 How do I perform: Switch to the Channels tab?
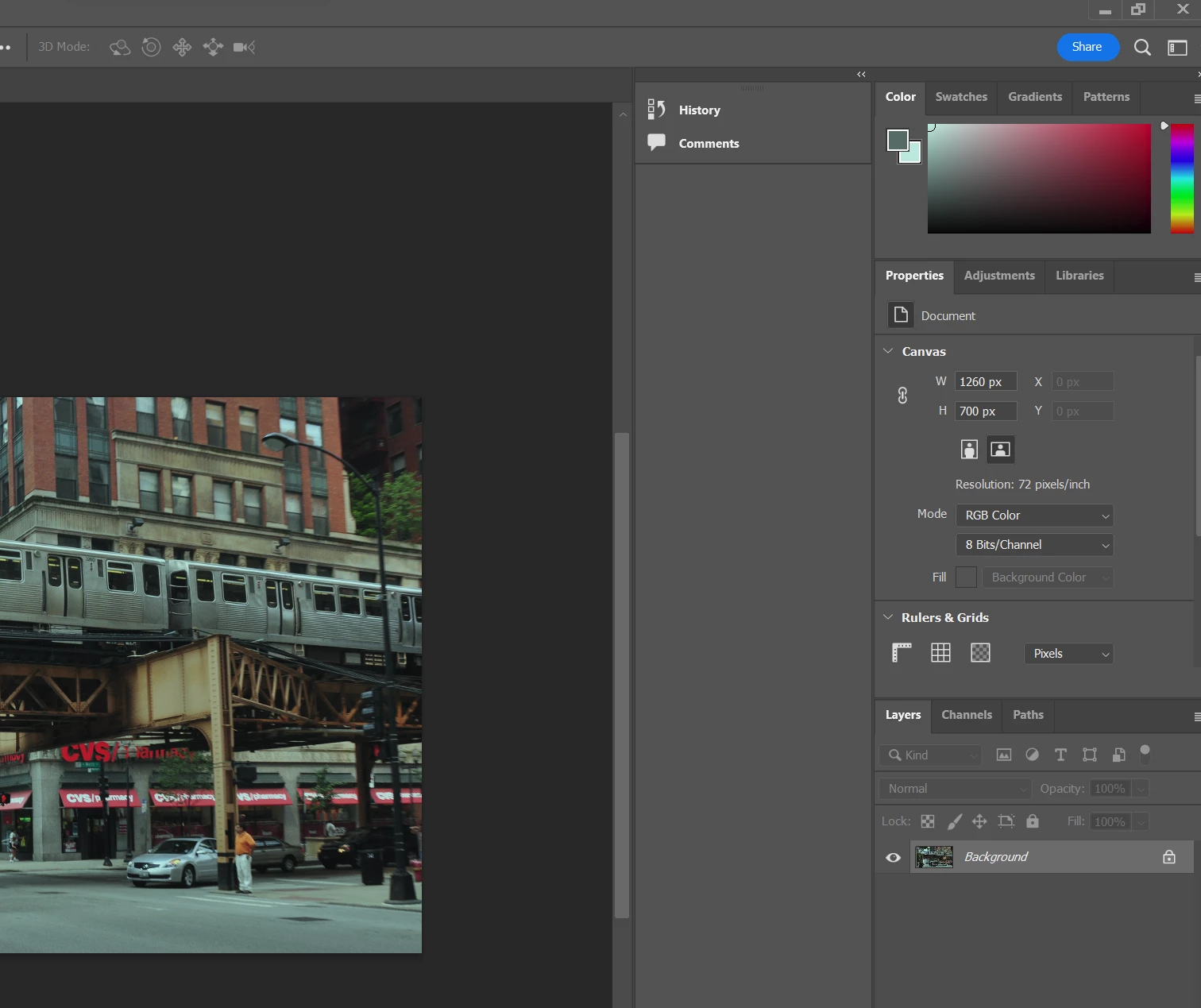[966, 715]
